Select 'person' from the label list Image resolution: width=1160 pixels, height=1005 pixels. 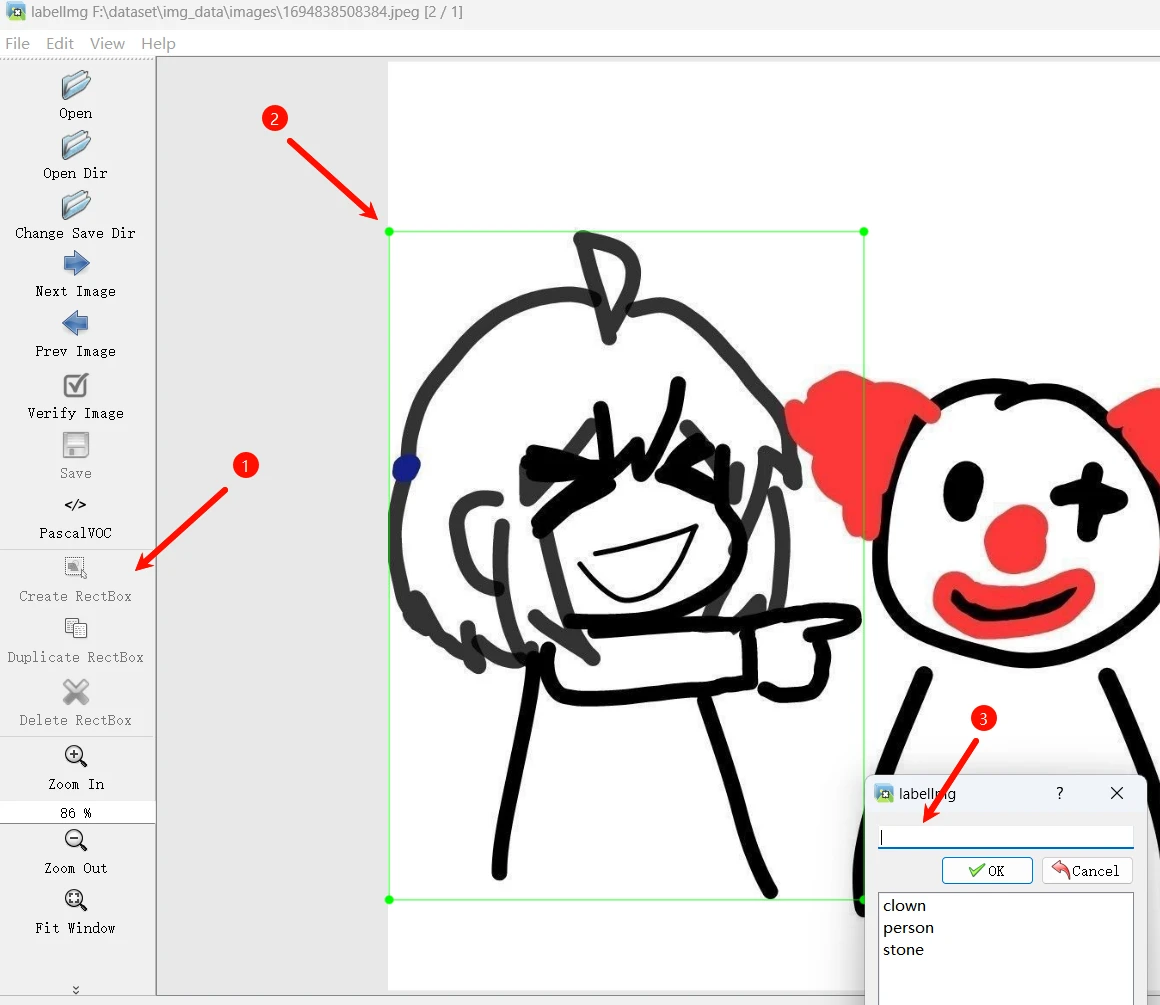908,927
